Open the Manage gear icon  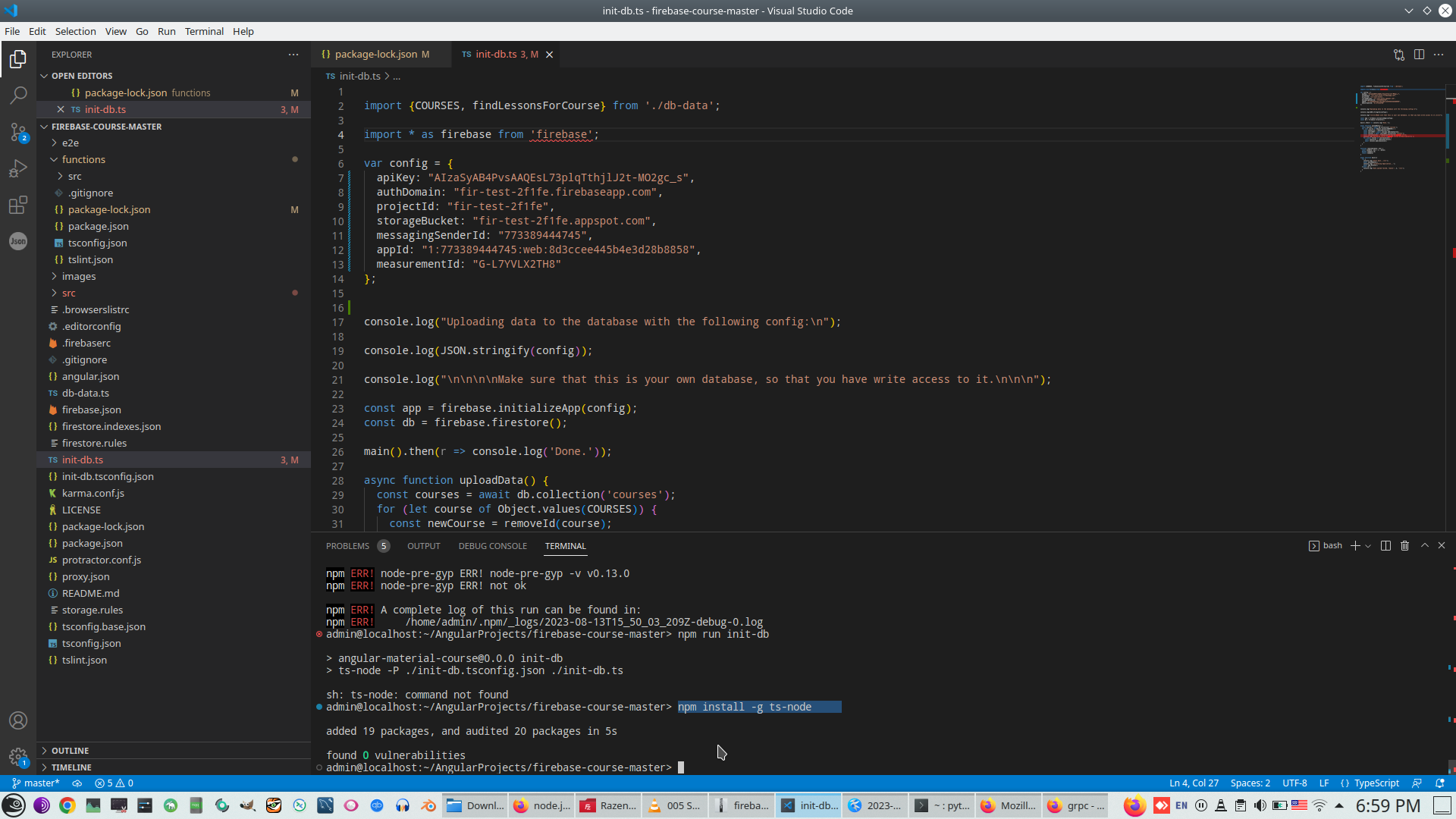coord(18,757)
